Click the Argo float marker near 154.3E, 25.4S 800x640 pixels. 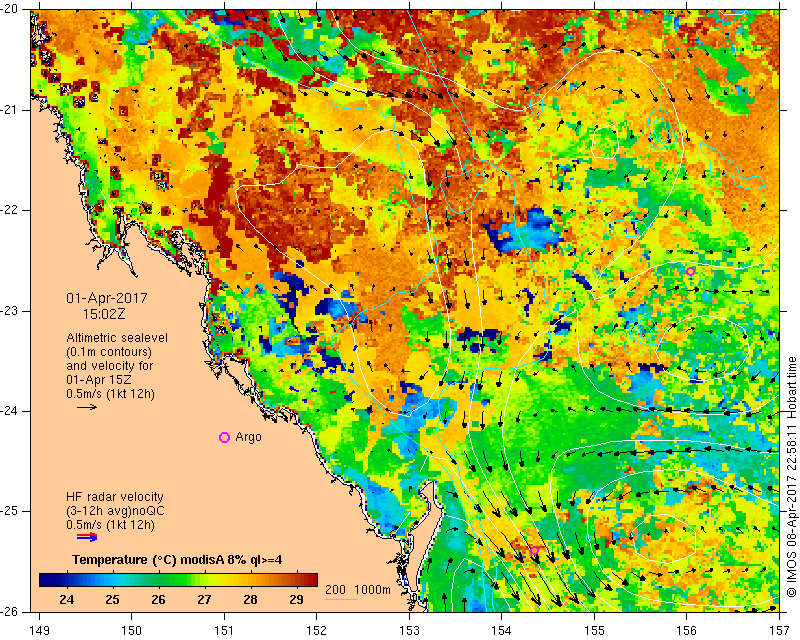click(534, 550)
